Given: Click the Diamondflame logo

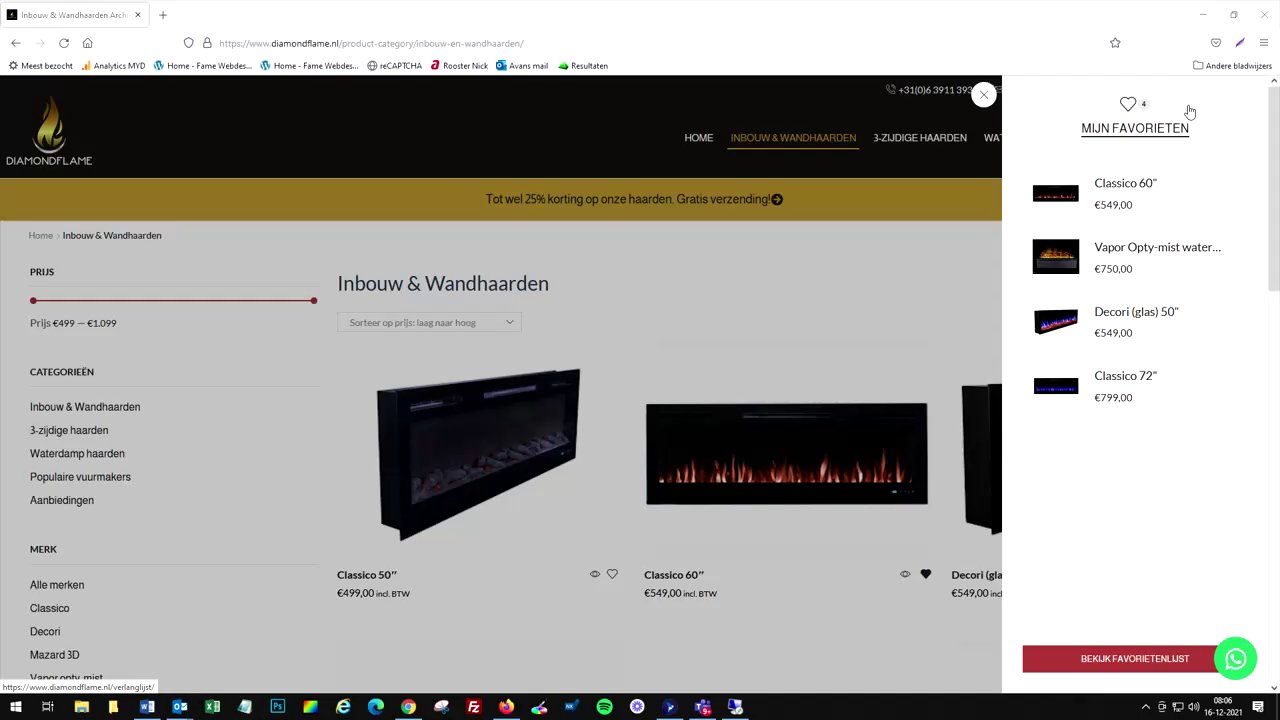Looking at the screenshot, I should 49,131.
